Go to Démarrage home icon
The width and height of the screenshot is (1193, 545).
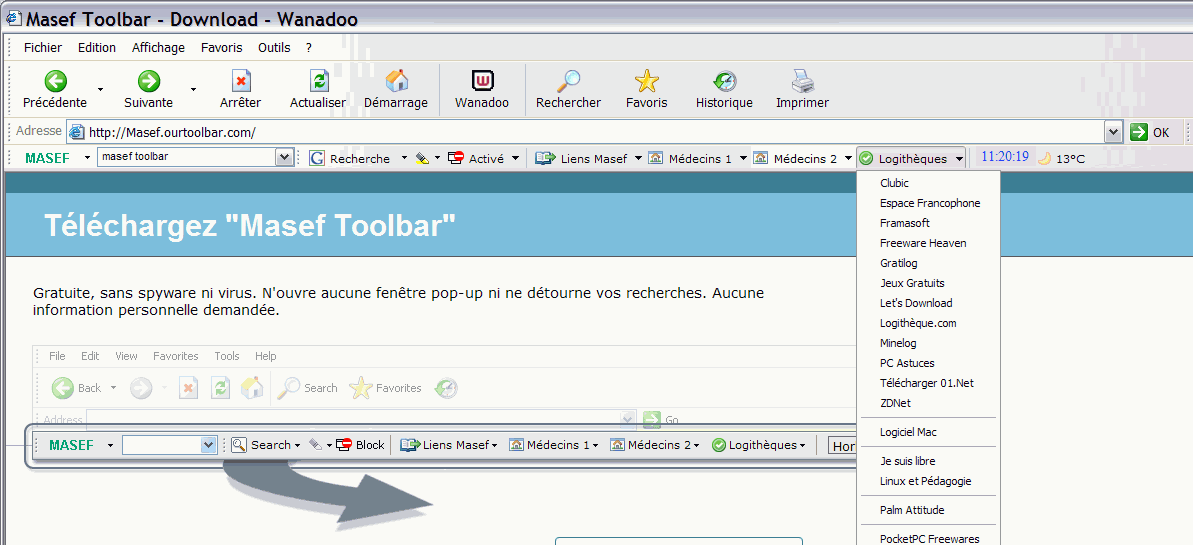tap(396, 81)
